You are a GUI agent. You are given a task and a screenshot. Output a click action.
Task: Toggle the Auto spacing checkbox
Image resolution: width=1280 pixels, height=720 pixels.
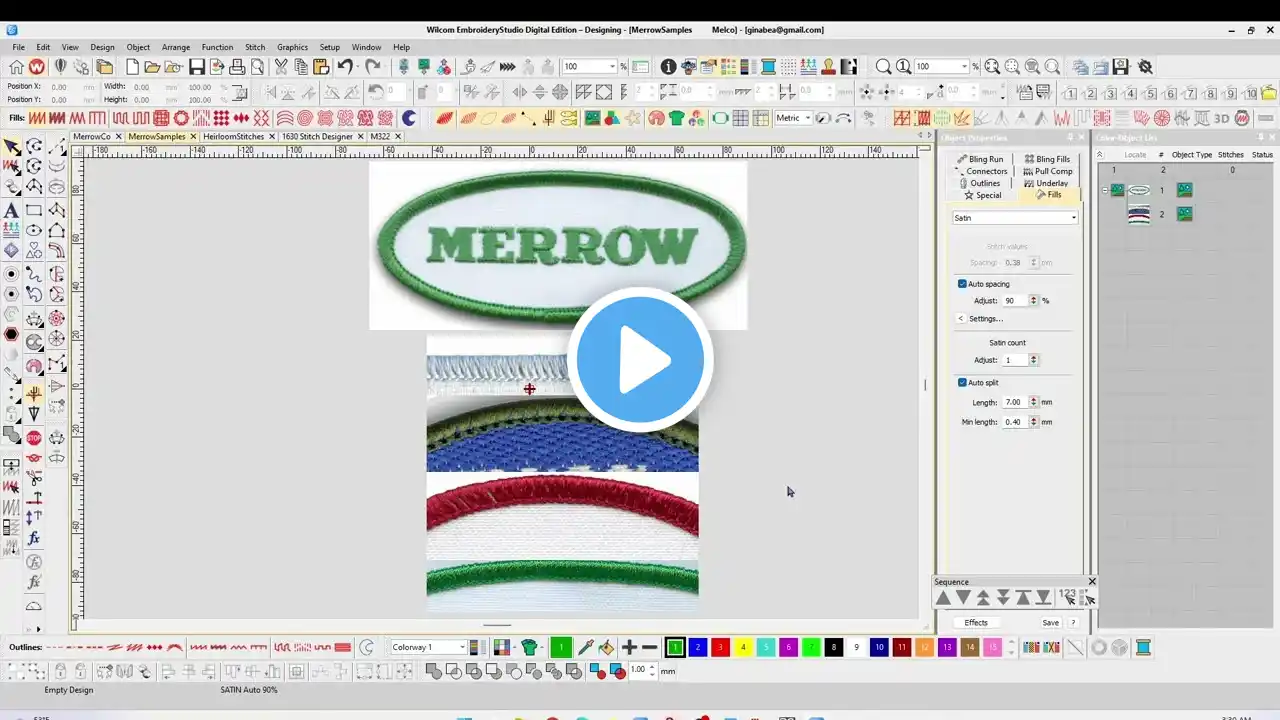(962, 284)
